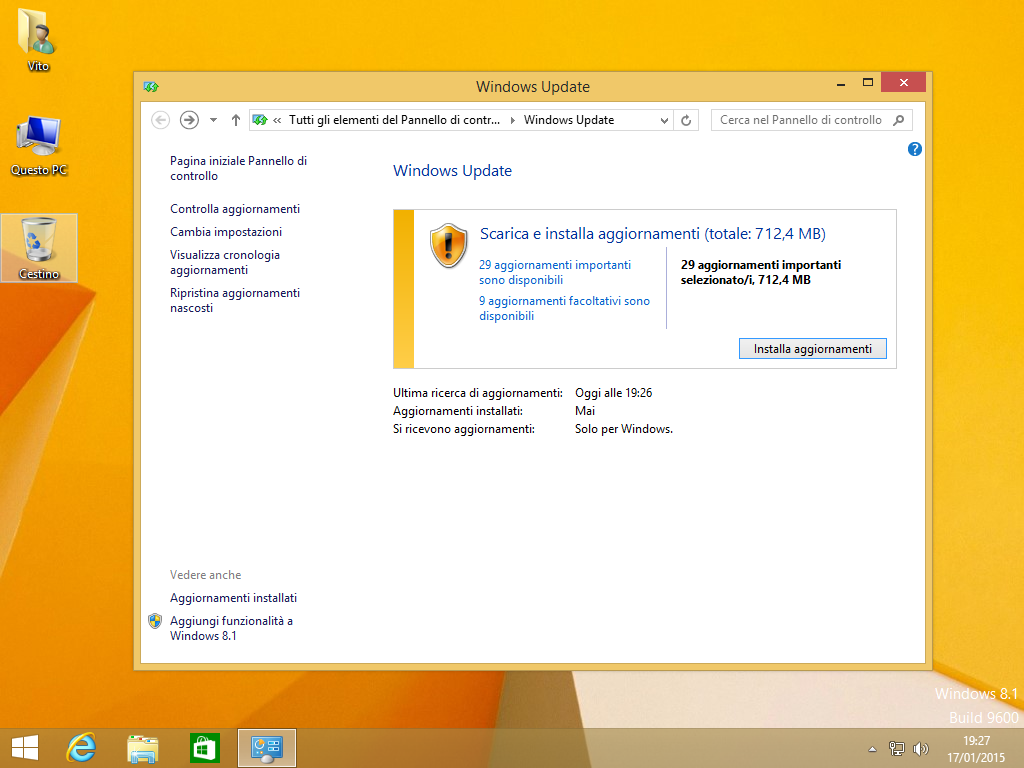Click the 'Oggi alle 19:26' text

pyautogui.click(x=613, y=393)
